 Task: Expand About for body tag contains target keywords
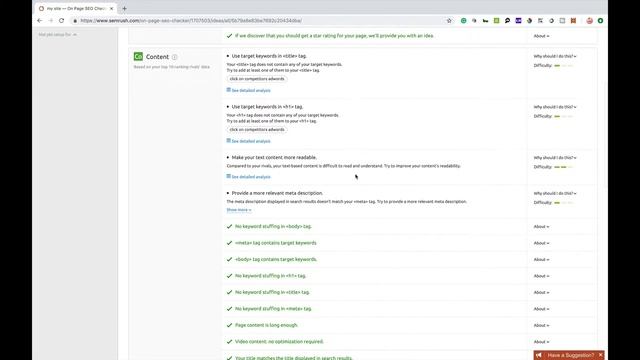[x=541, y=260]
